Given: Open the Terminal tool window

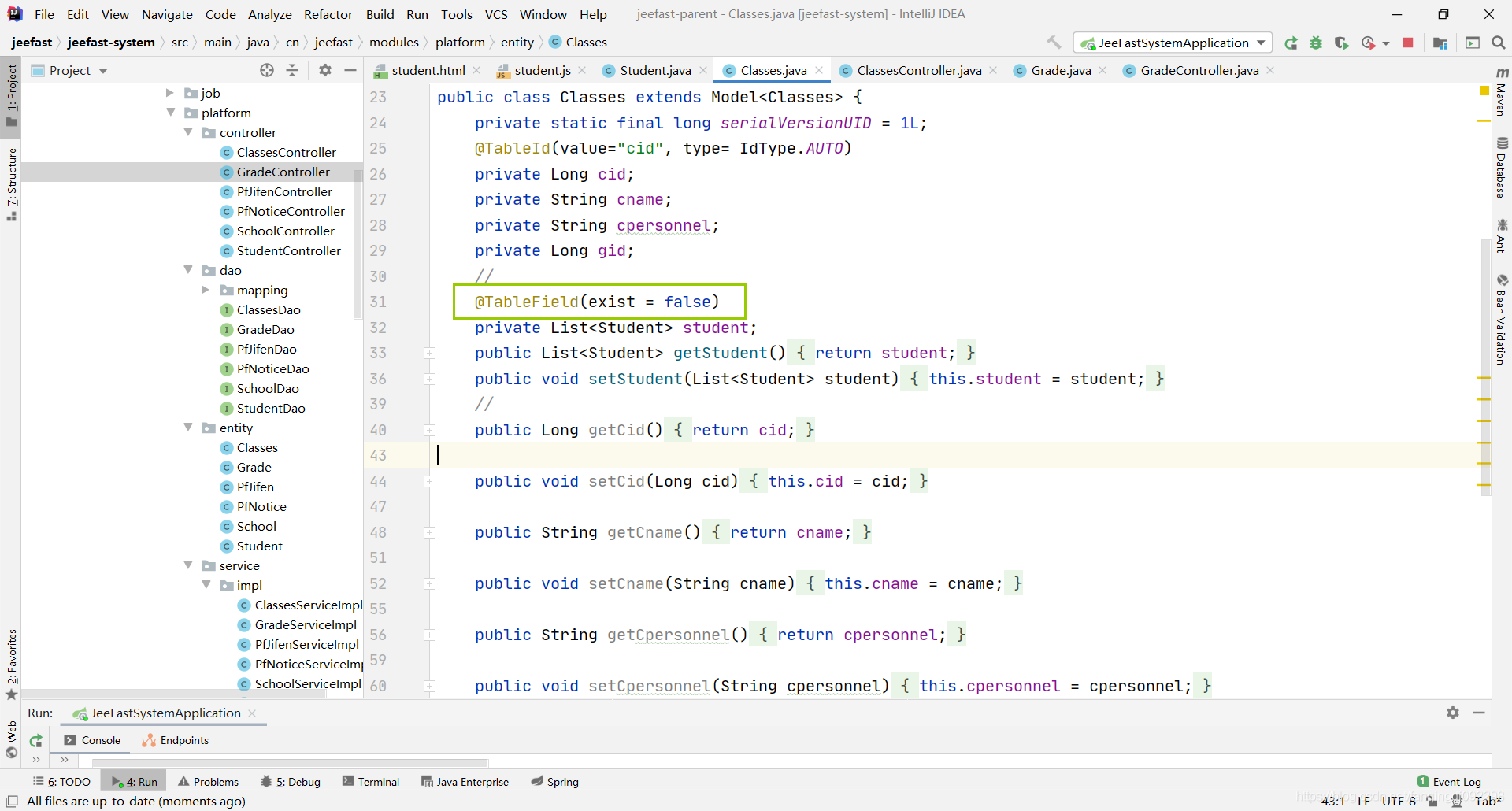Looking at the screenshot, I should tap(371, 782).
